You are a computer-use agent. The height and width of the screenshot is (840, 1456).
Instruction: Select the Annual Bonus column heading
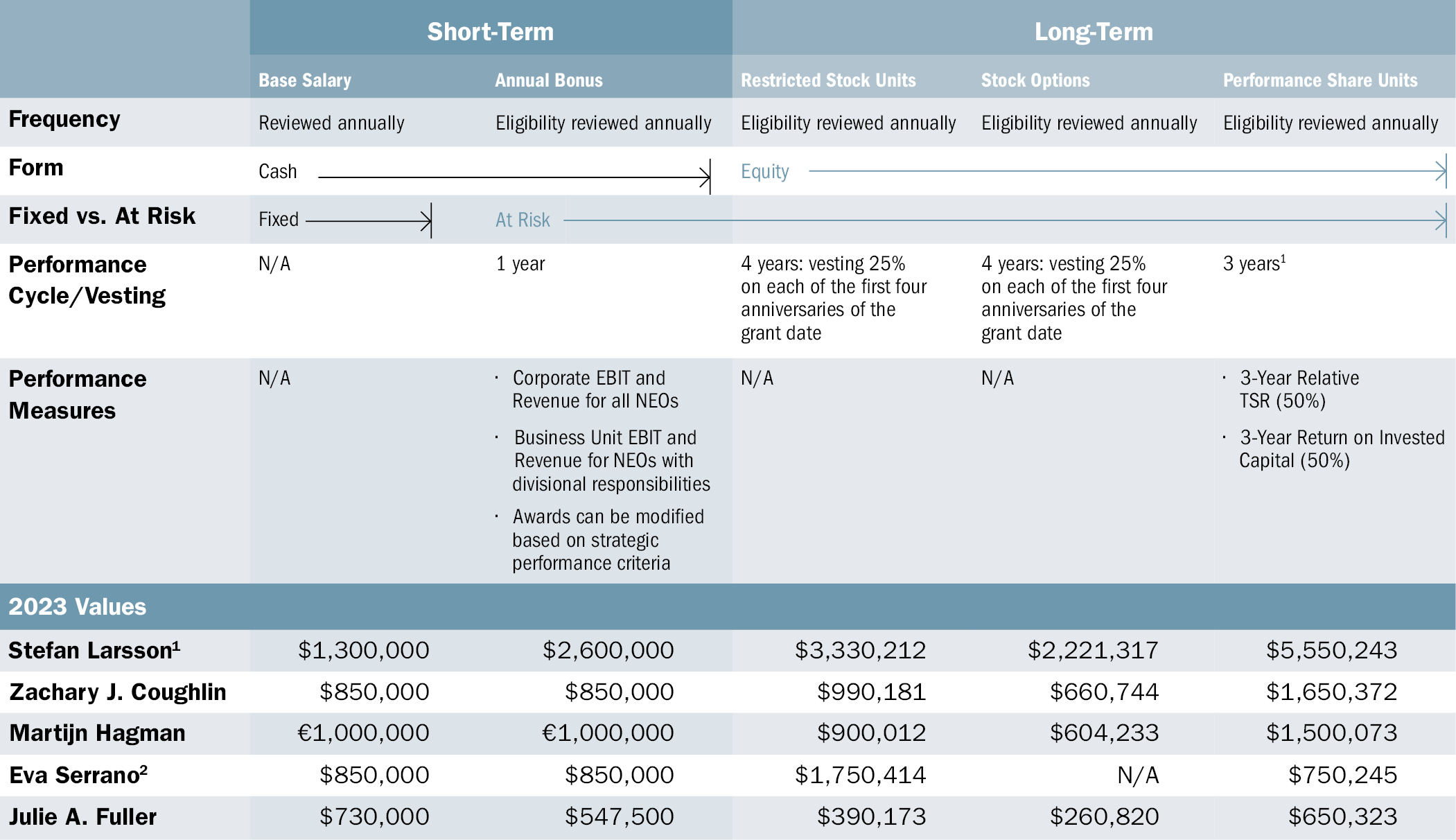coord(548,80)
